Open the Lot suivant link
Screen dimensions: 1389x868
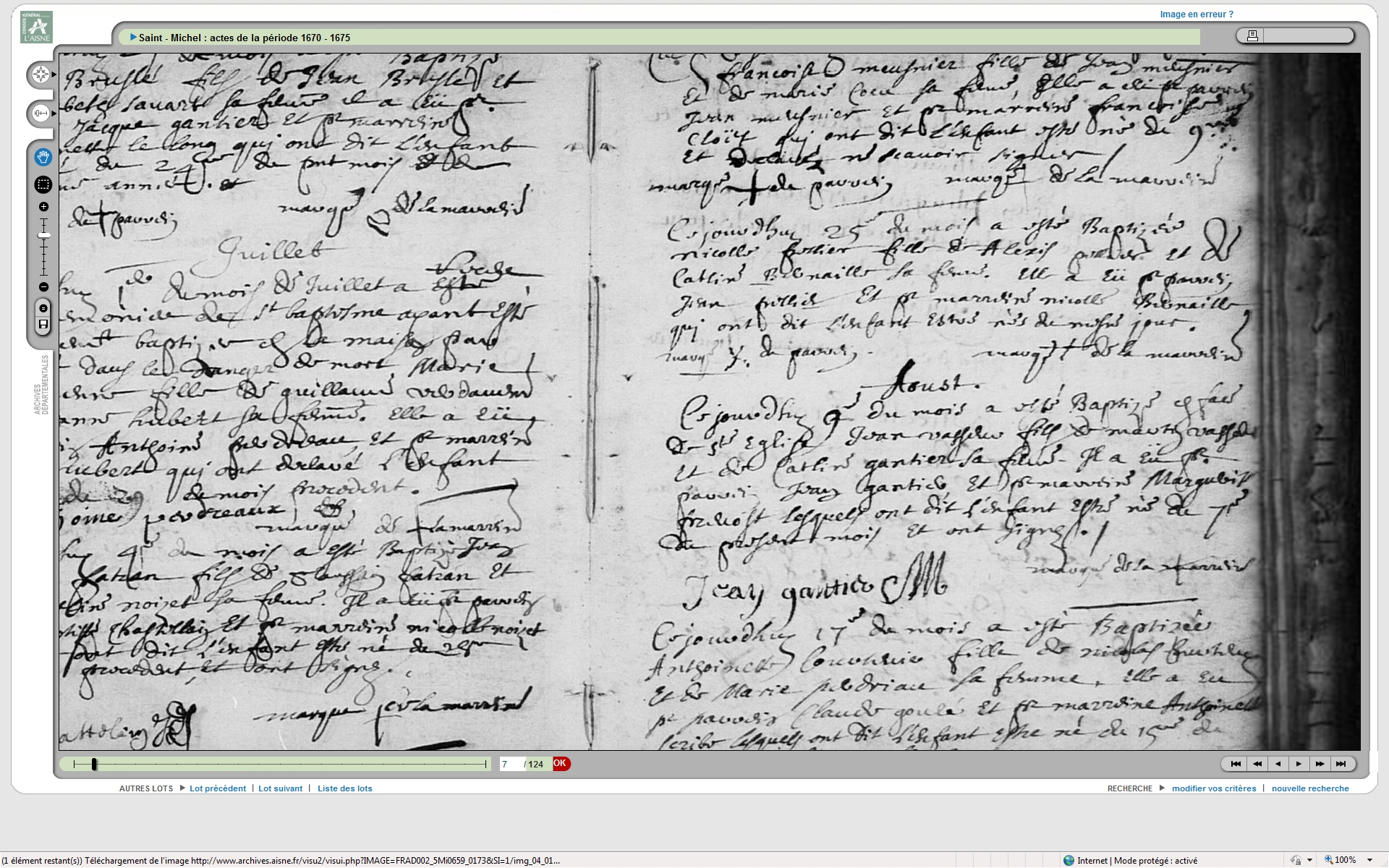(x=280, y=788)
